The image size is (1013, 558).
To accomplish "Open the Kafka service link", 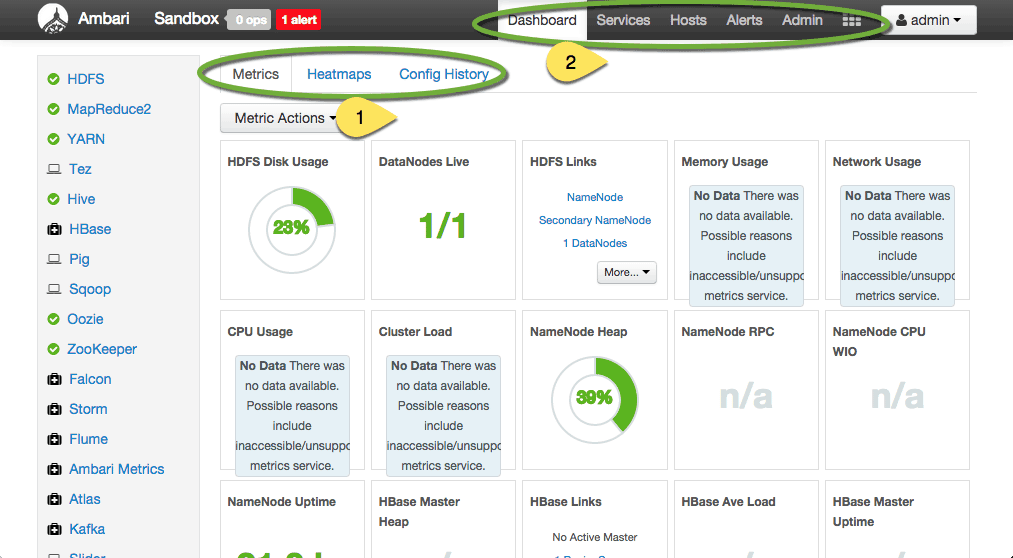I will tap(87, 529).
